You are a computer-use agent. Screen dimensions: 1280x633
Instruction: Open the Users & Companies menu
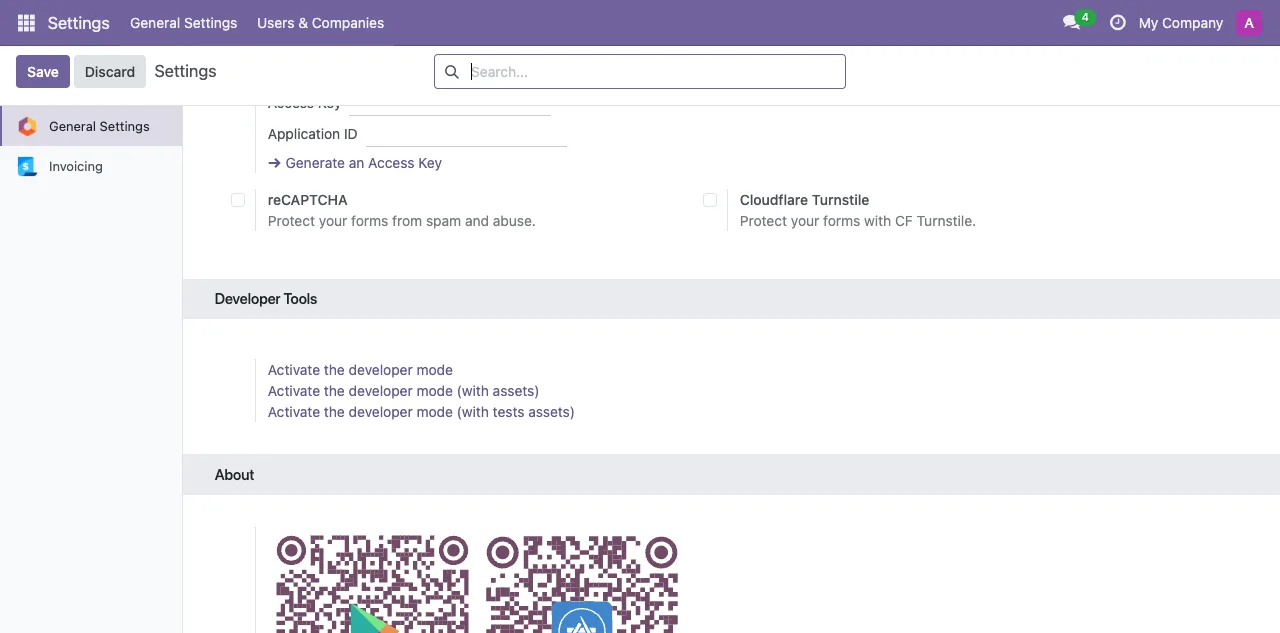[320, 23]
